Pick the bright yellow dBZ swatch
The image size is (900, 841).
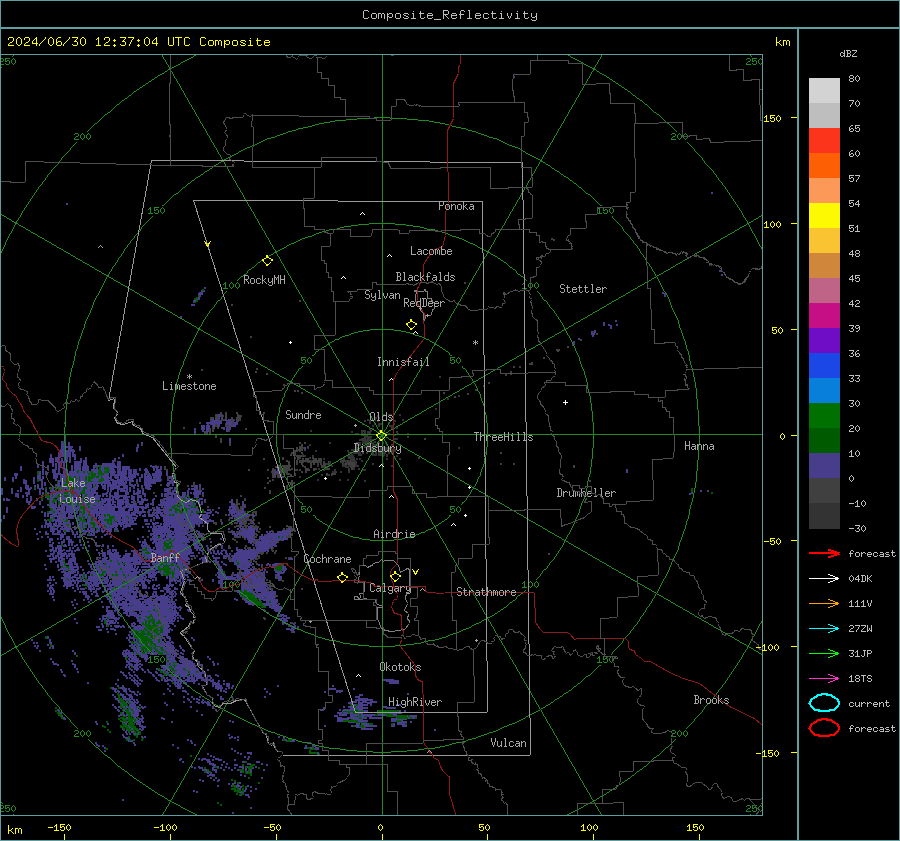click(824, 215)
